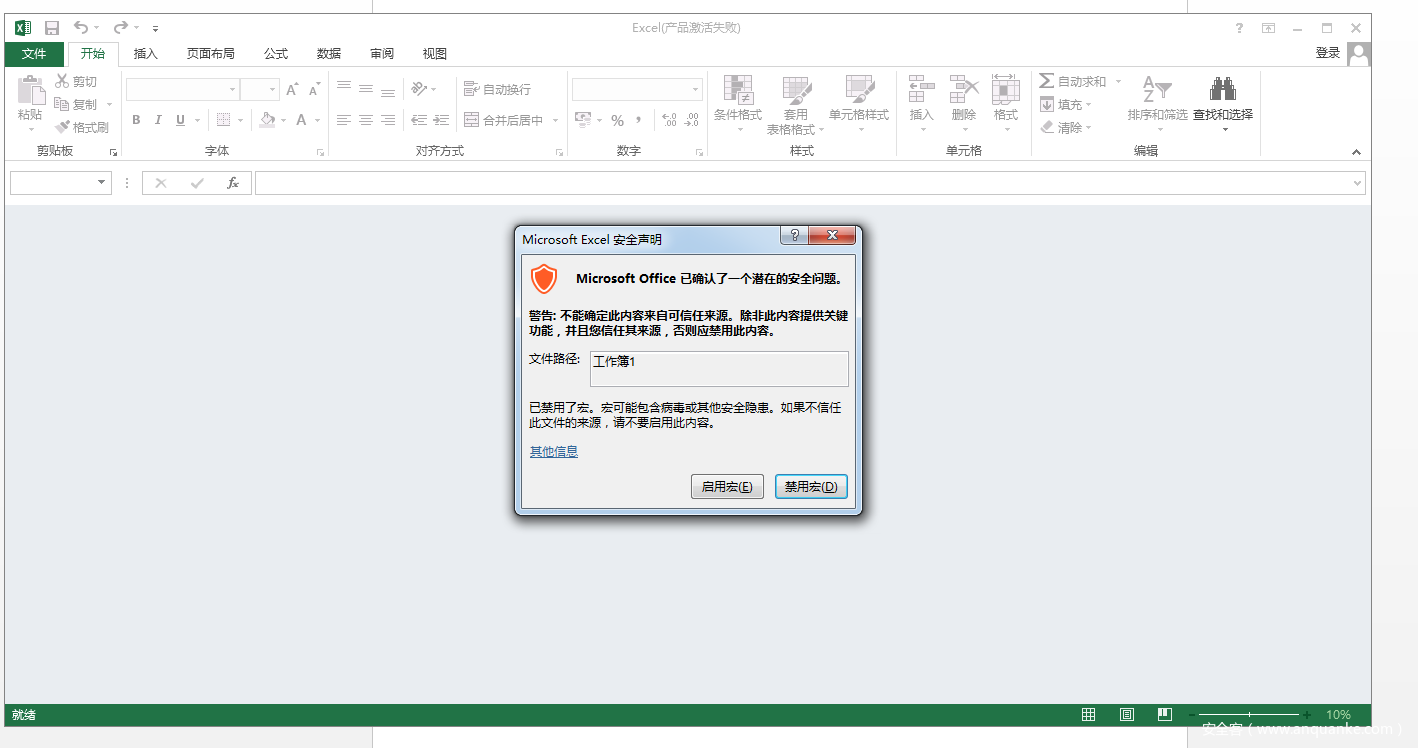Viewport: 1418px width, 748px height.
Task: Click the Insert Function fx icon
Action: pos(232,183)
